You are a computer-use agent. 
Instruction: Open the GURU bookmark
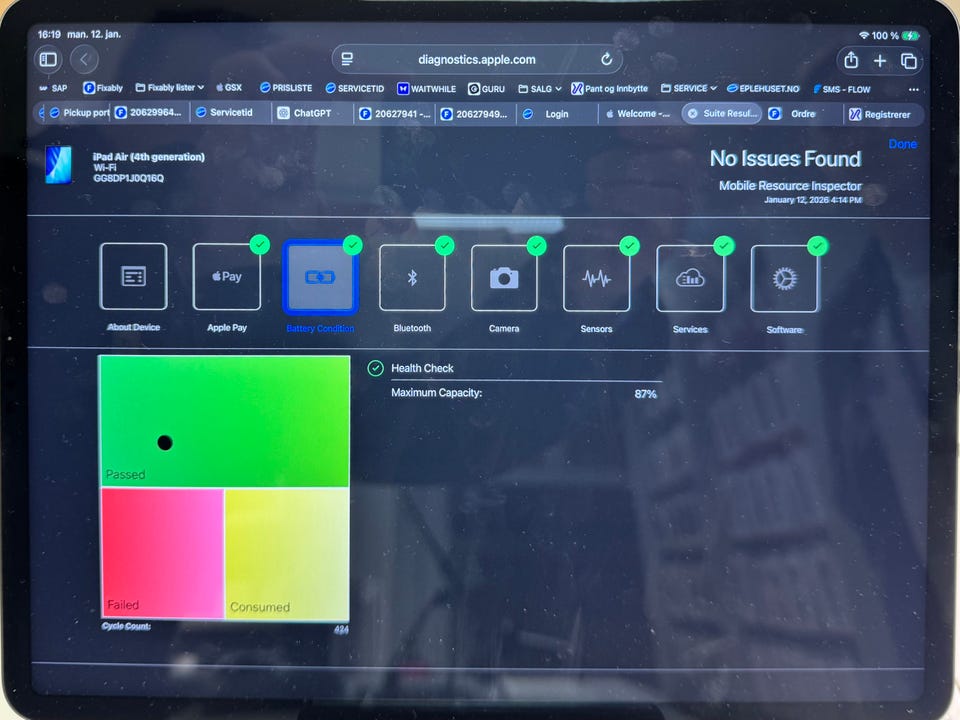point(487,89)
